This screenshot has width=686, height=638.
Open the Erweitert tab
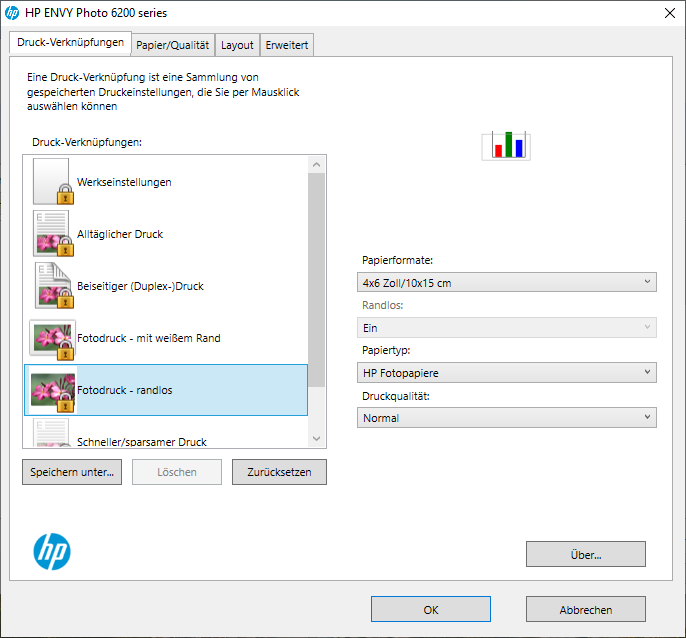287,45
